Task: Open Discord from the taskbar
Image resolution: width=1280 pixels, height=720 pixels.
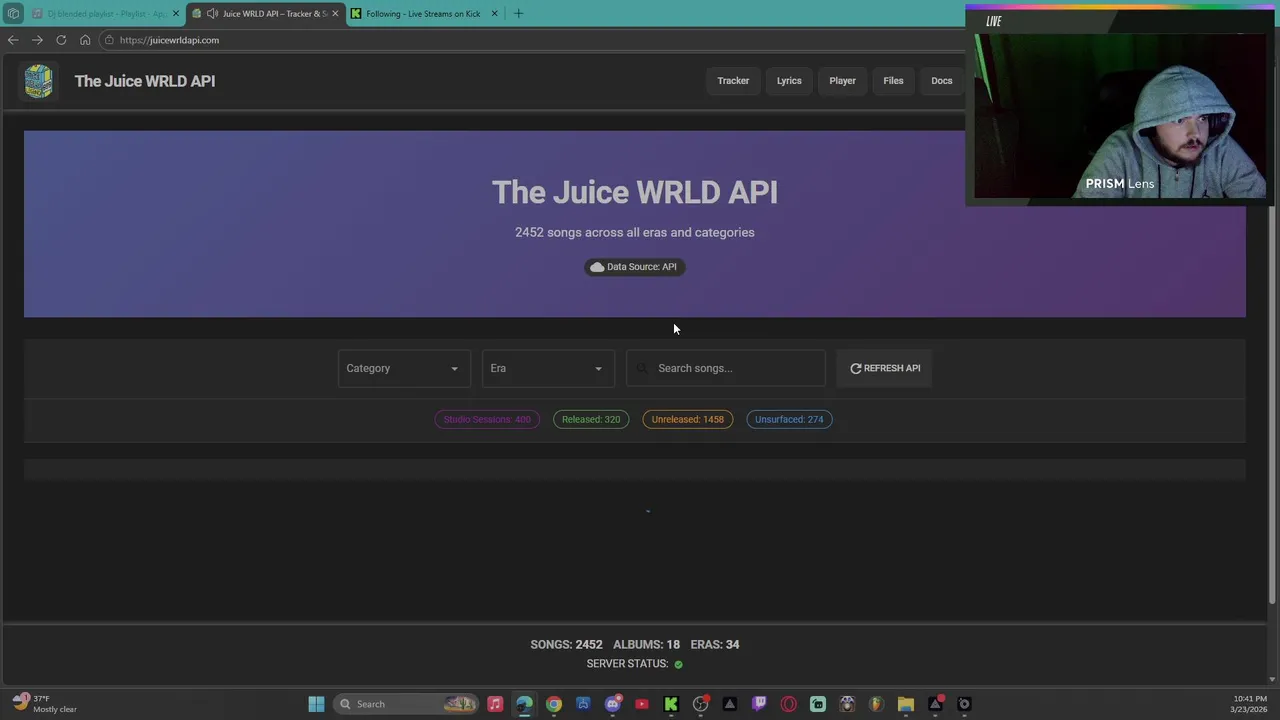Action: pyautogui.click(x=612, y=704)
